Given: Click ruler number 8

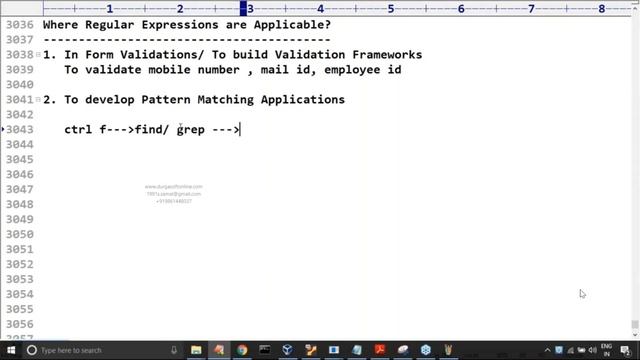Looking at the screenshot, I should tap(602, 9).
